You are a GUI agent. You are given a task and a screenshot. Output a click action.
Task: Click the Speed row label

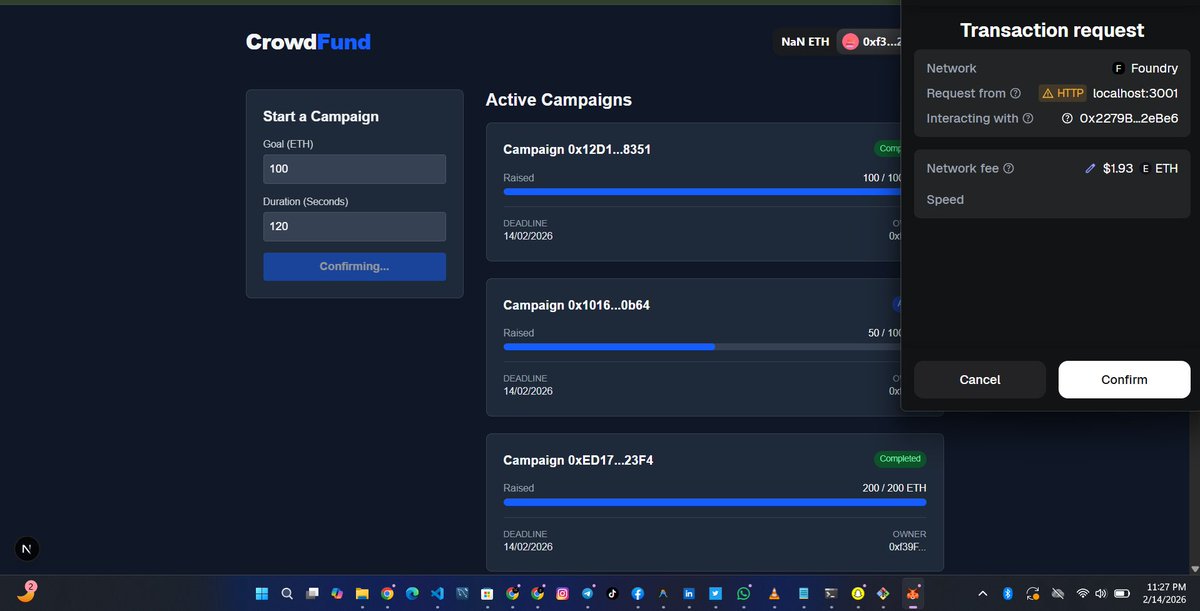click(945, 200)
